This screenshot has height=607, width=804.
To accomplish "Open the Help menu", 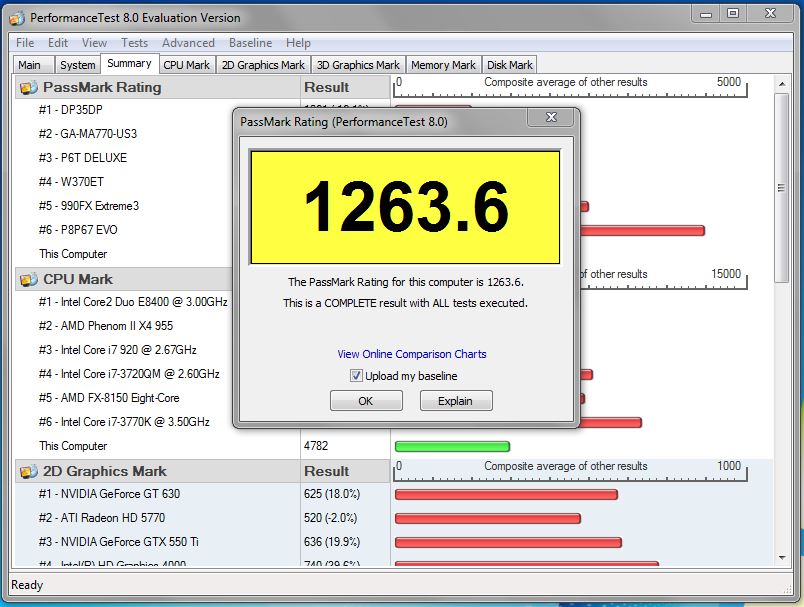I will coord(298,43).
